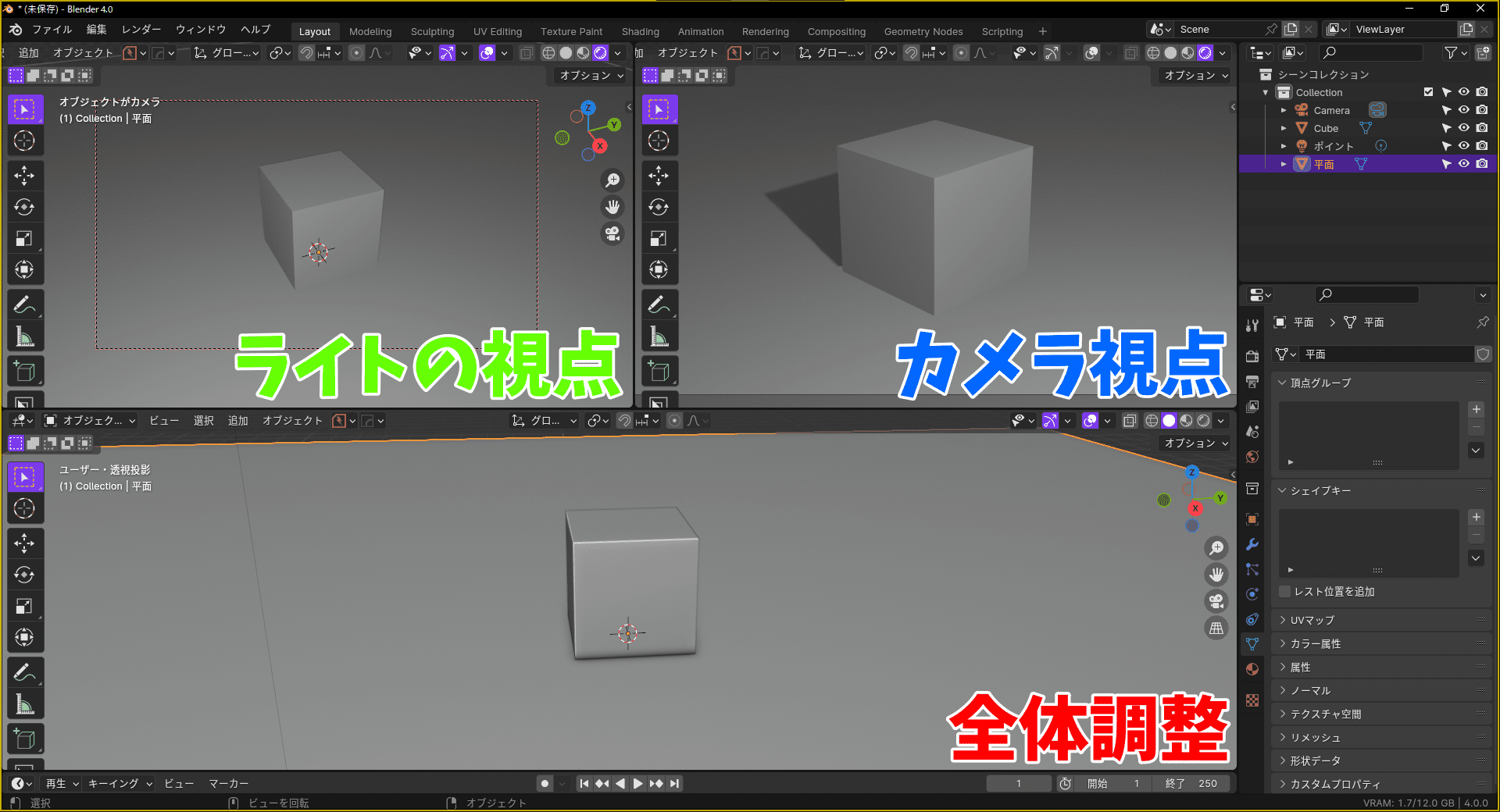Enable レスト位置を追加 checkbox
1500x812 pixels.
click(1284, 591)
